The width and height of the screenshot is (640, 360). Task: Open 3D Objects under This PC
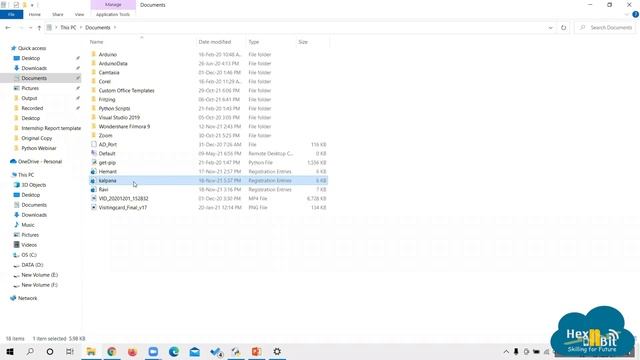pos(34,185)
